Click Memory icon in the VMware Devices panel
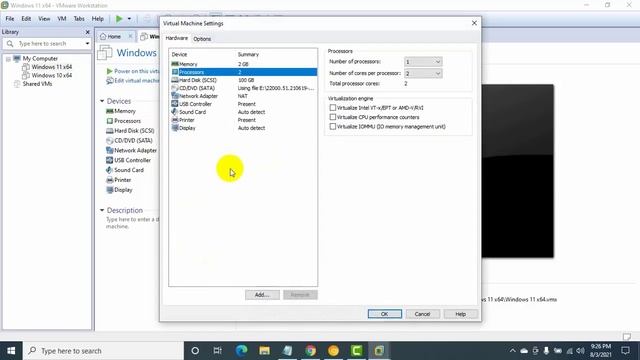Screen dimensions: 640x360 [x=109, y=111]
